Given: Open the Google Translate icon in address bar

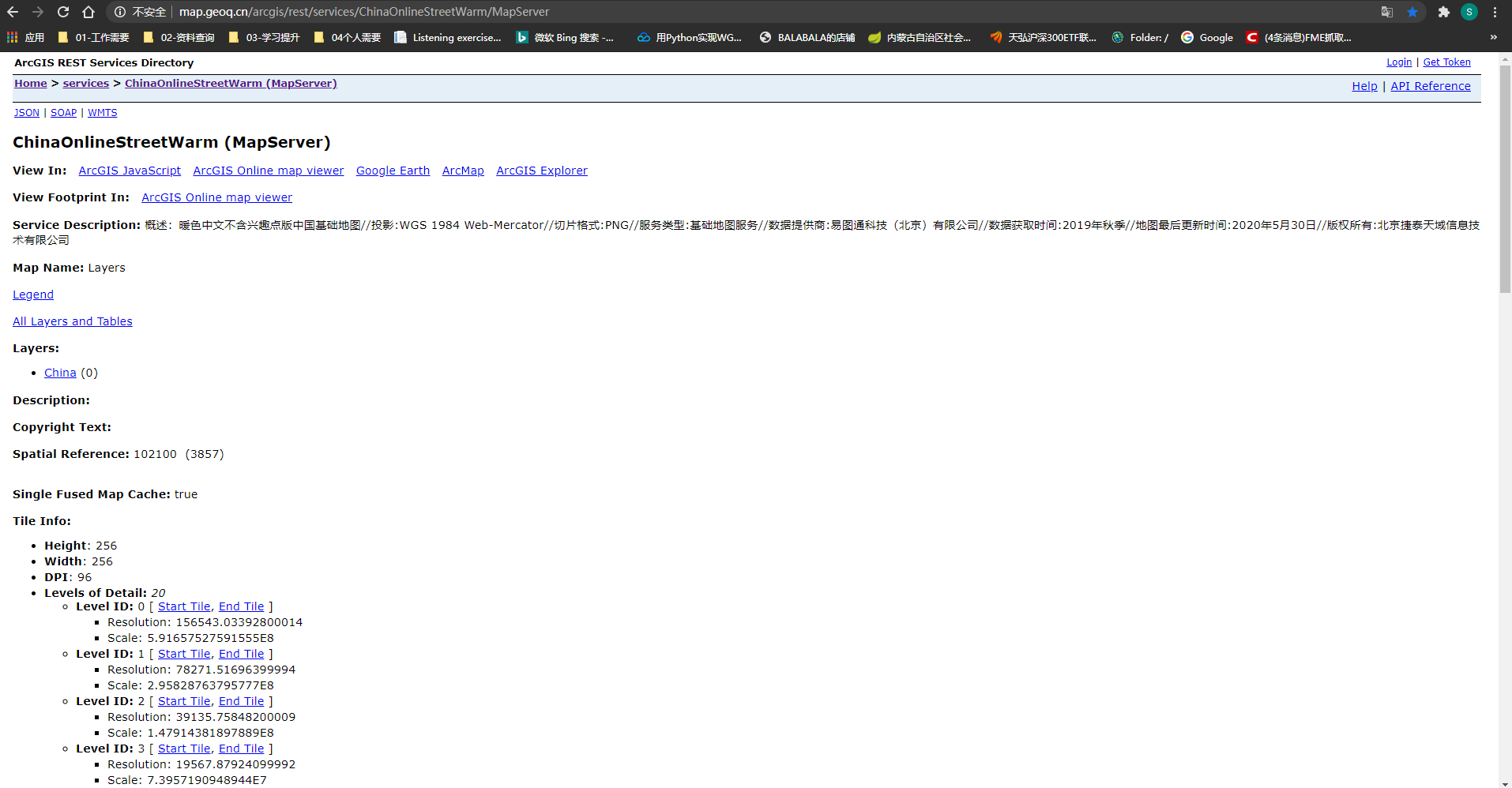Looking at the screenshot, I should coord(1386,12).
